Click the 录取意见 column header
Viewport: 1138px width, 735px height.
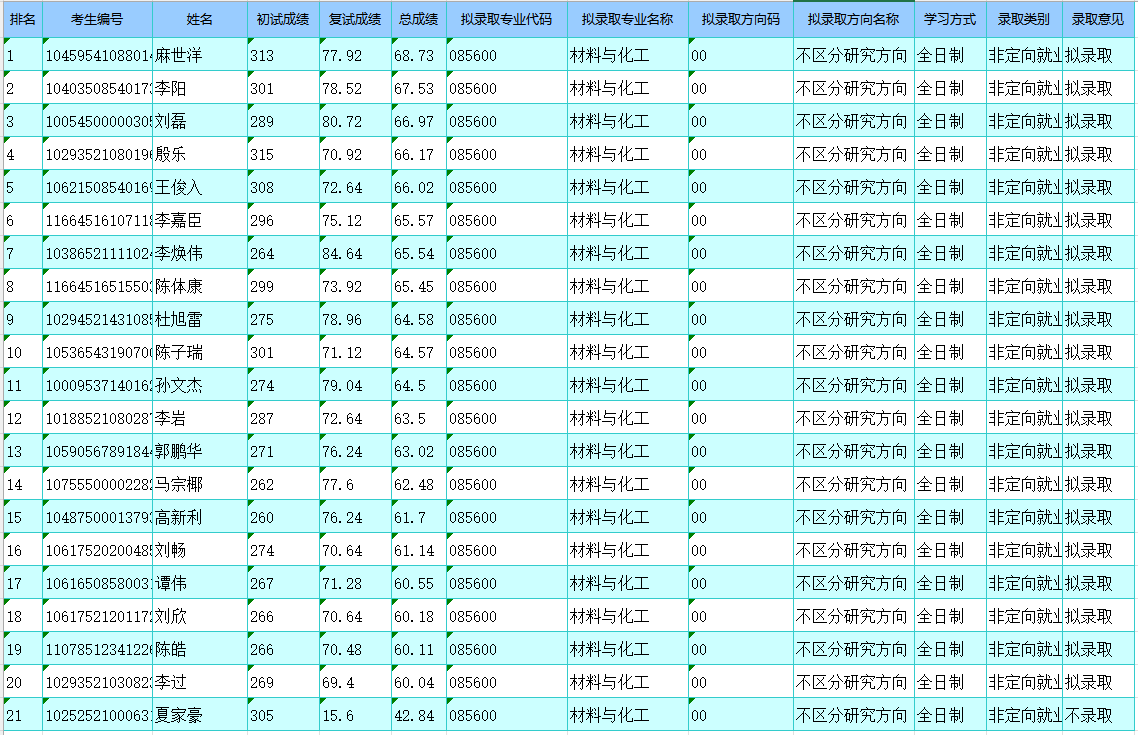pos(1098,20)
